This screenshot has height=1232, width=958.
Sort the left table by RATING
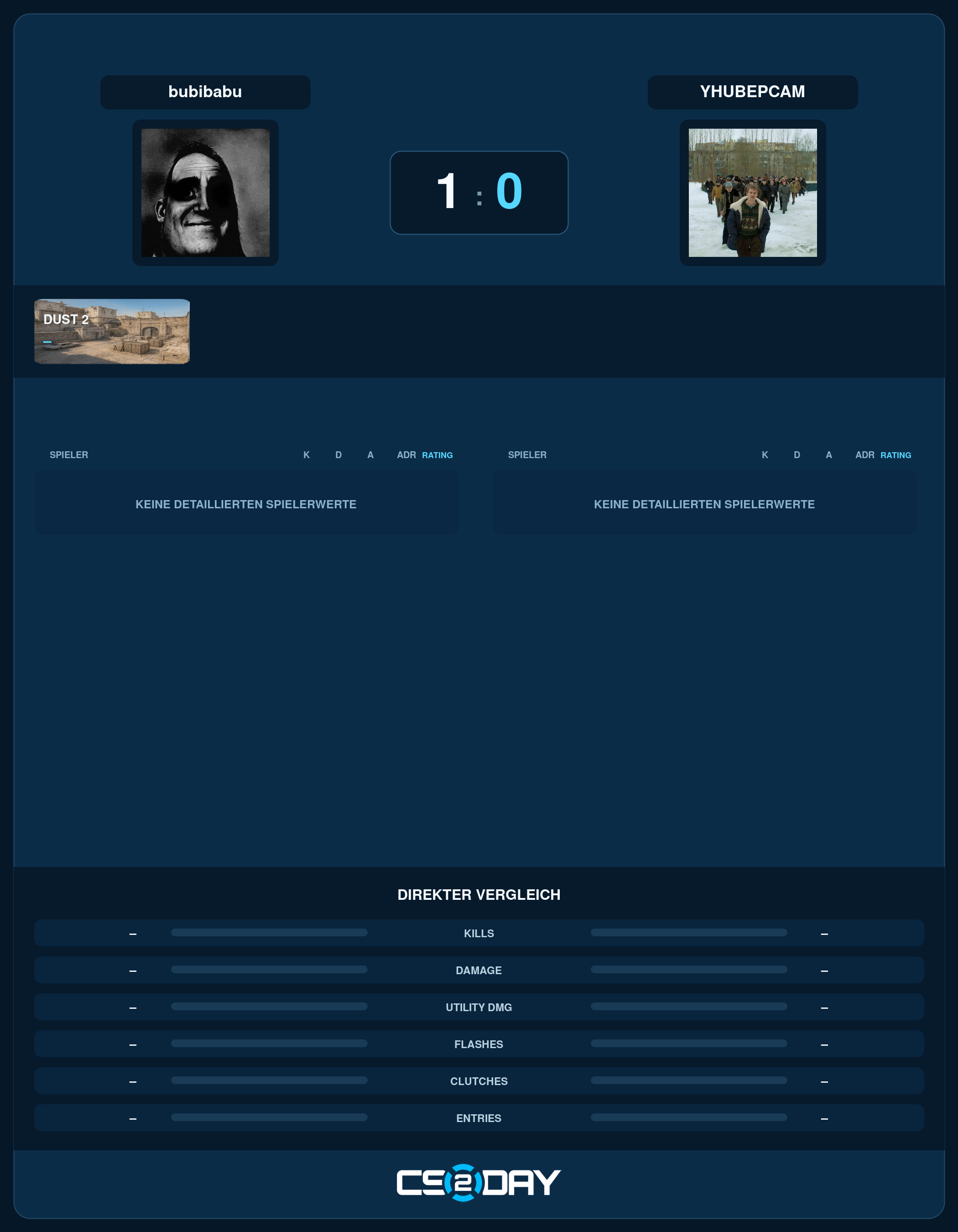(437, 455)
